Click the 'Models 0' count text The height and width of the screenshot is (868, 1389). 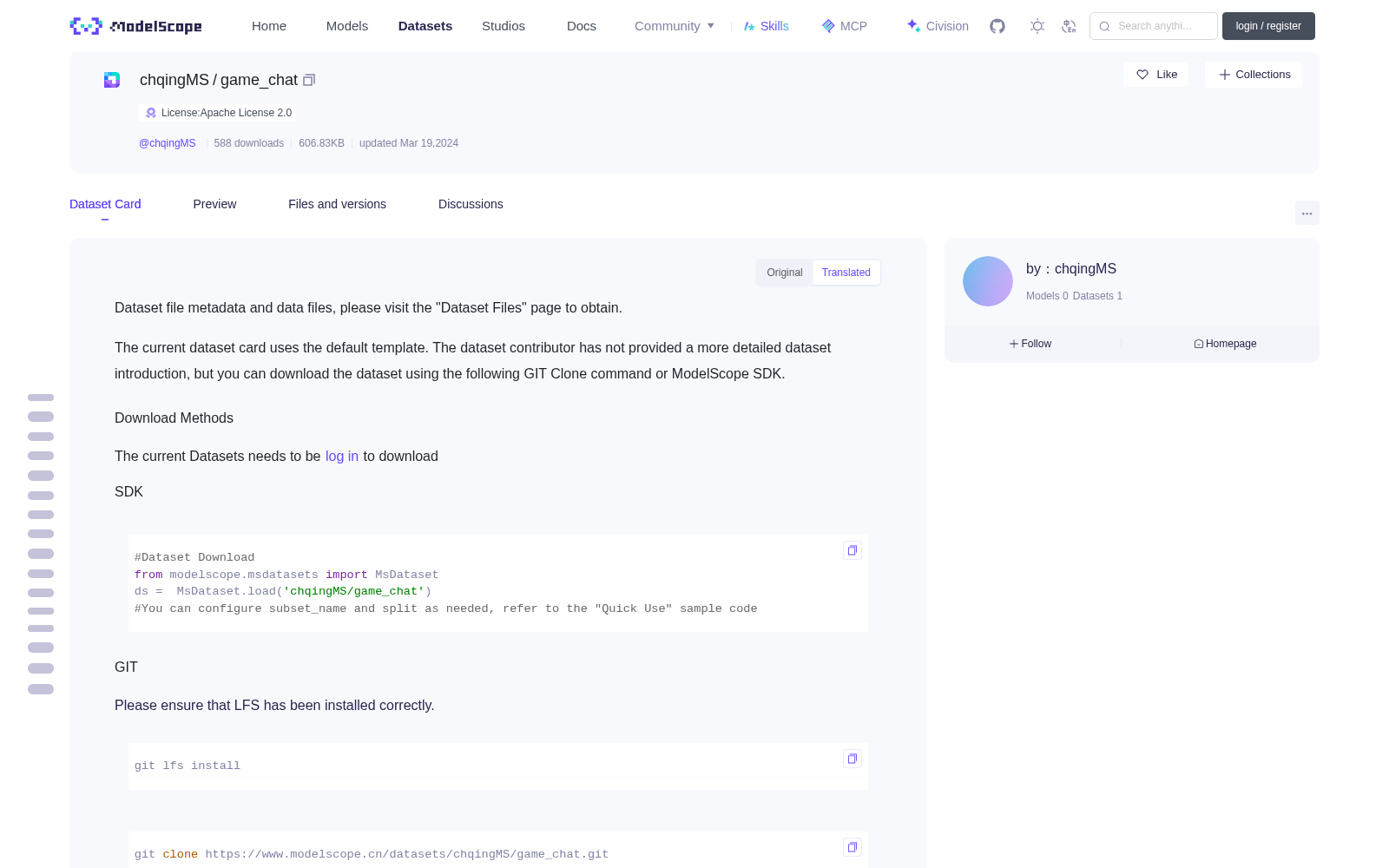pyautogui.click(x=1047, y=296)
